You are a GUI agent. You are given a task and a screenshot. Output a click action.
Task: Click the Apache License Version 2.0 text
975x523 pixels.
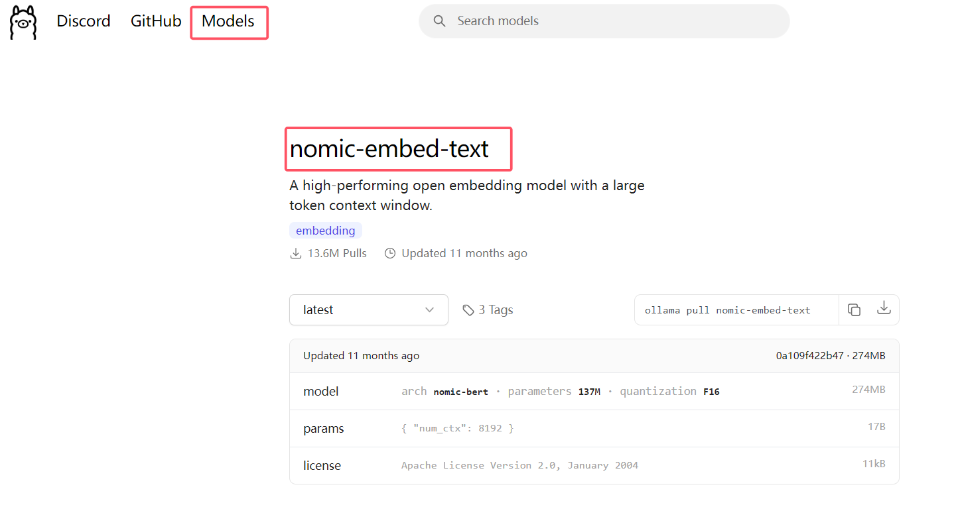tap(519, 466)
